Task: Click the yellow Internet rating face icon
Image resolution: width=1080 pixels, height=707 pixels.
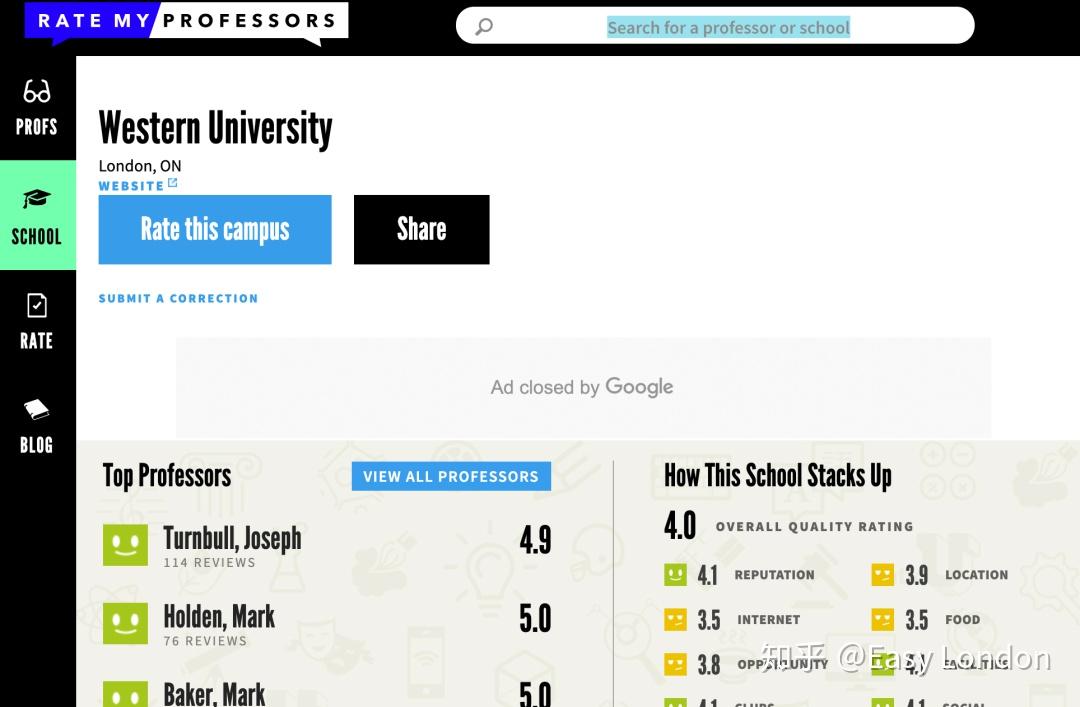Action: coord(676,620)
